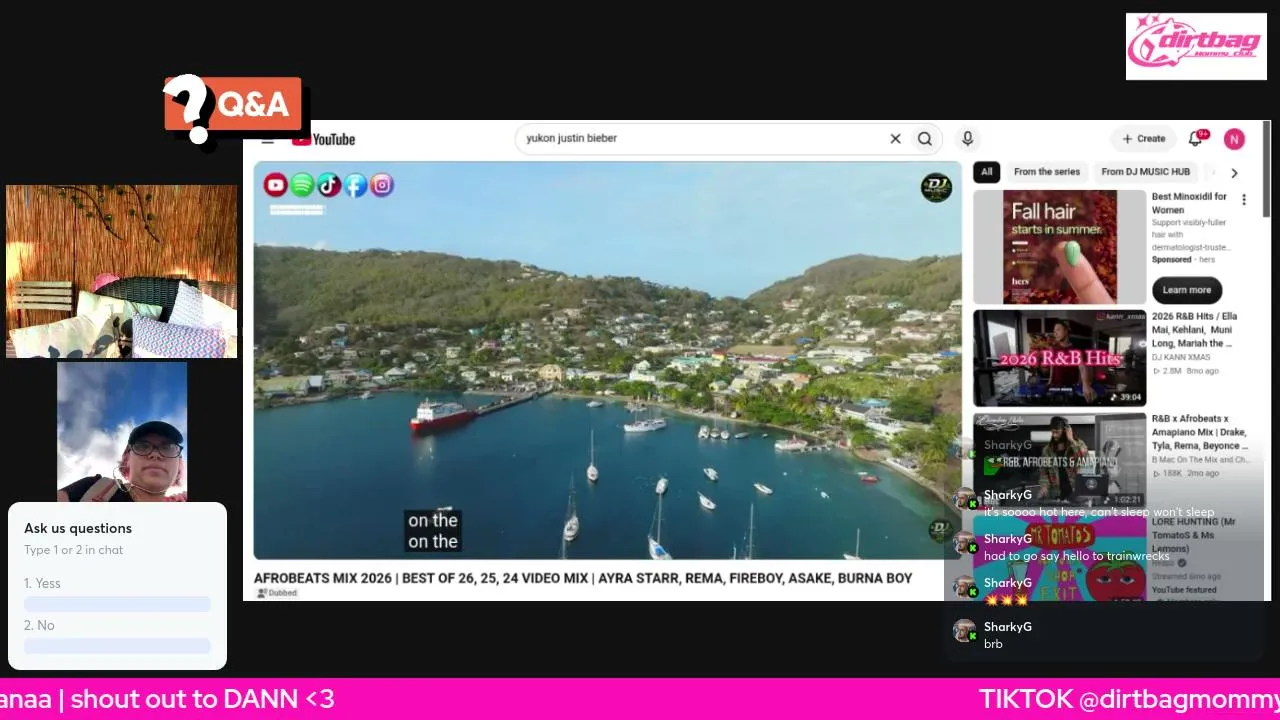
Task: Click the "shout out to DANN <3" ticker text
Action: coord(202,699)
